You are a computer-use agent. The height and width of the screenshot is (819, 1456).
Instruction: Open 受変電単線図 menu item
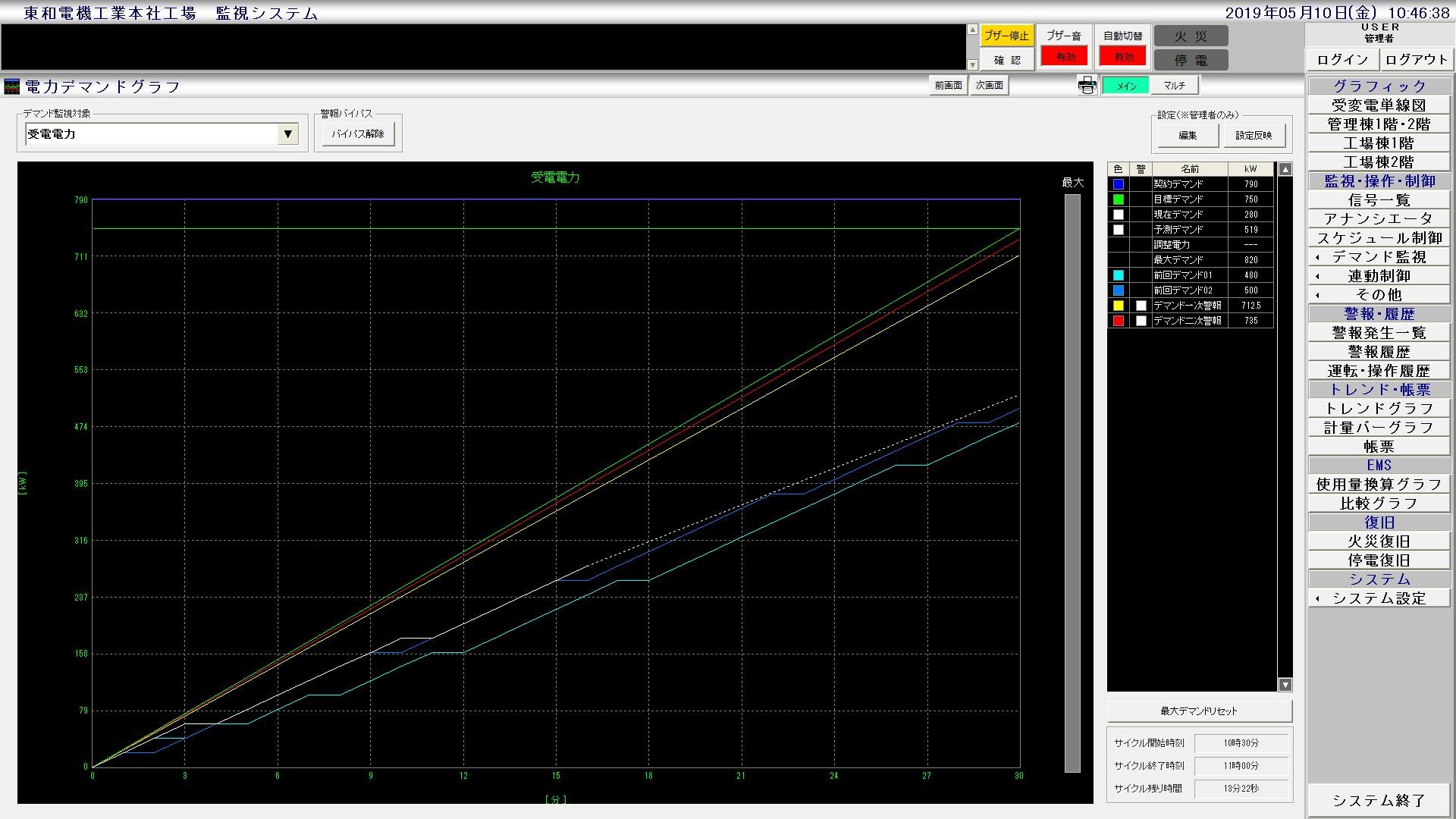1379,105
